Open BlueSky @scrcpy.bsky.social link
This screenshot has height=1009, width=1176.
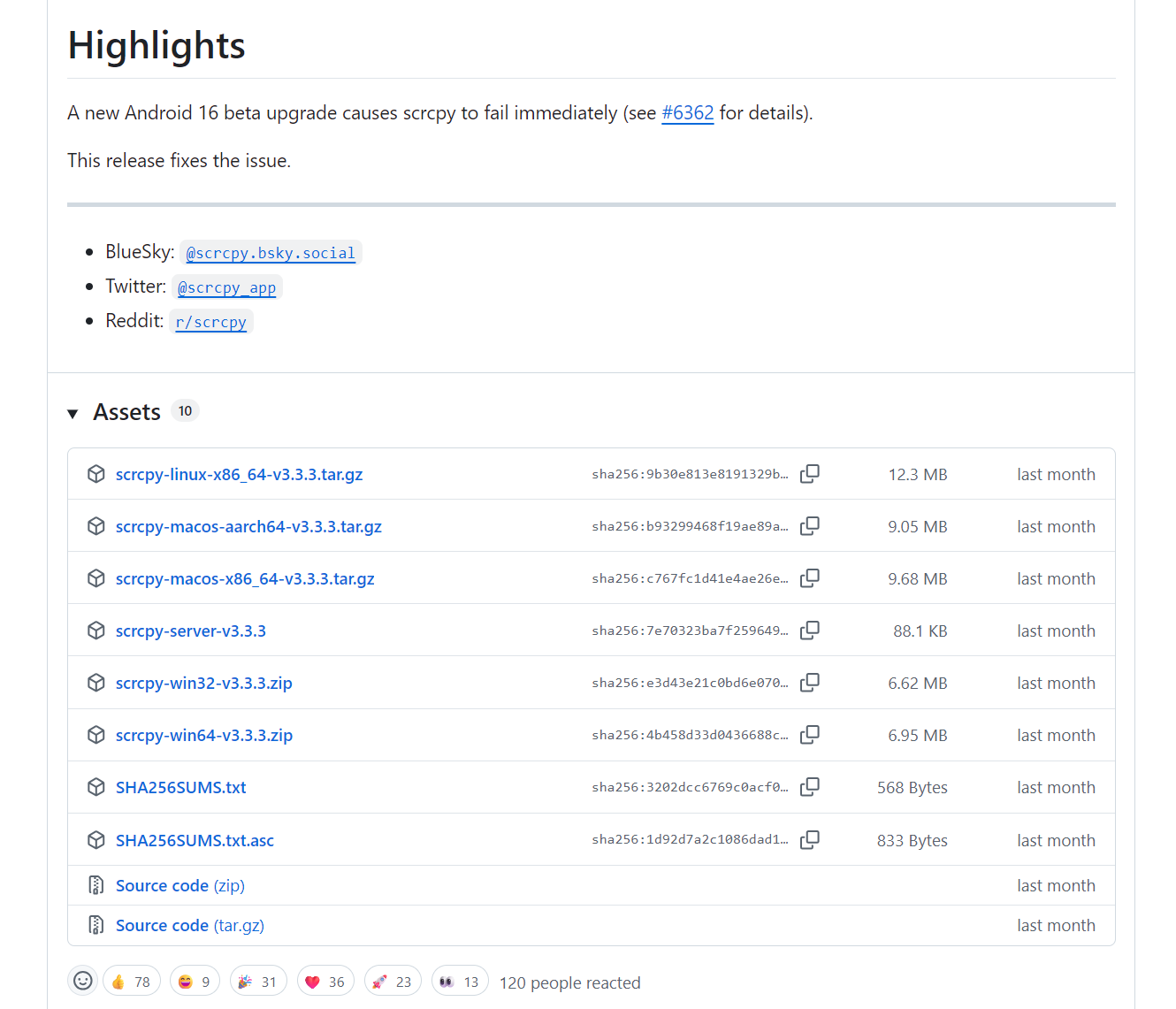(271, 253)
